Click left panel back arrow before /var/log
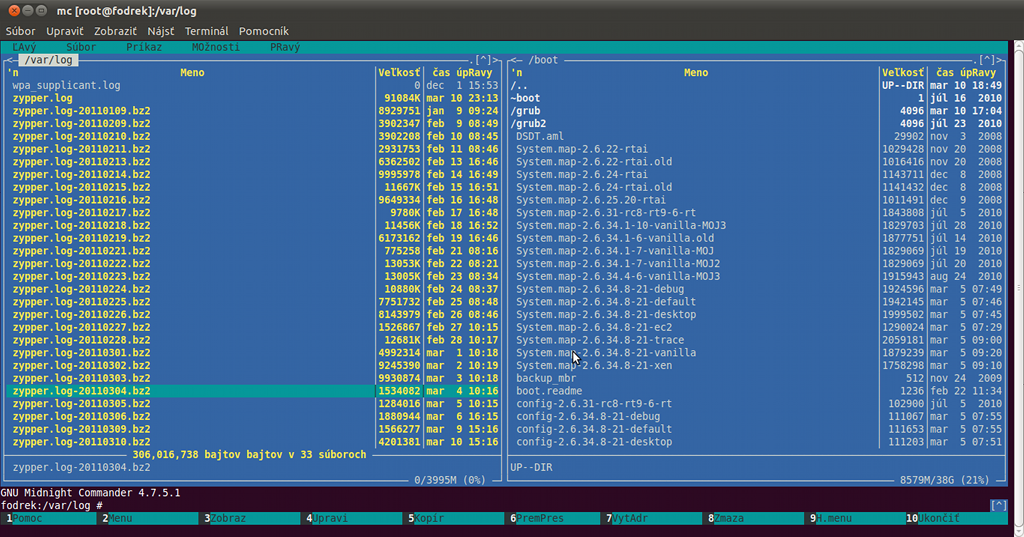The image size is (1024, 537). coord(10,60)
